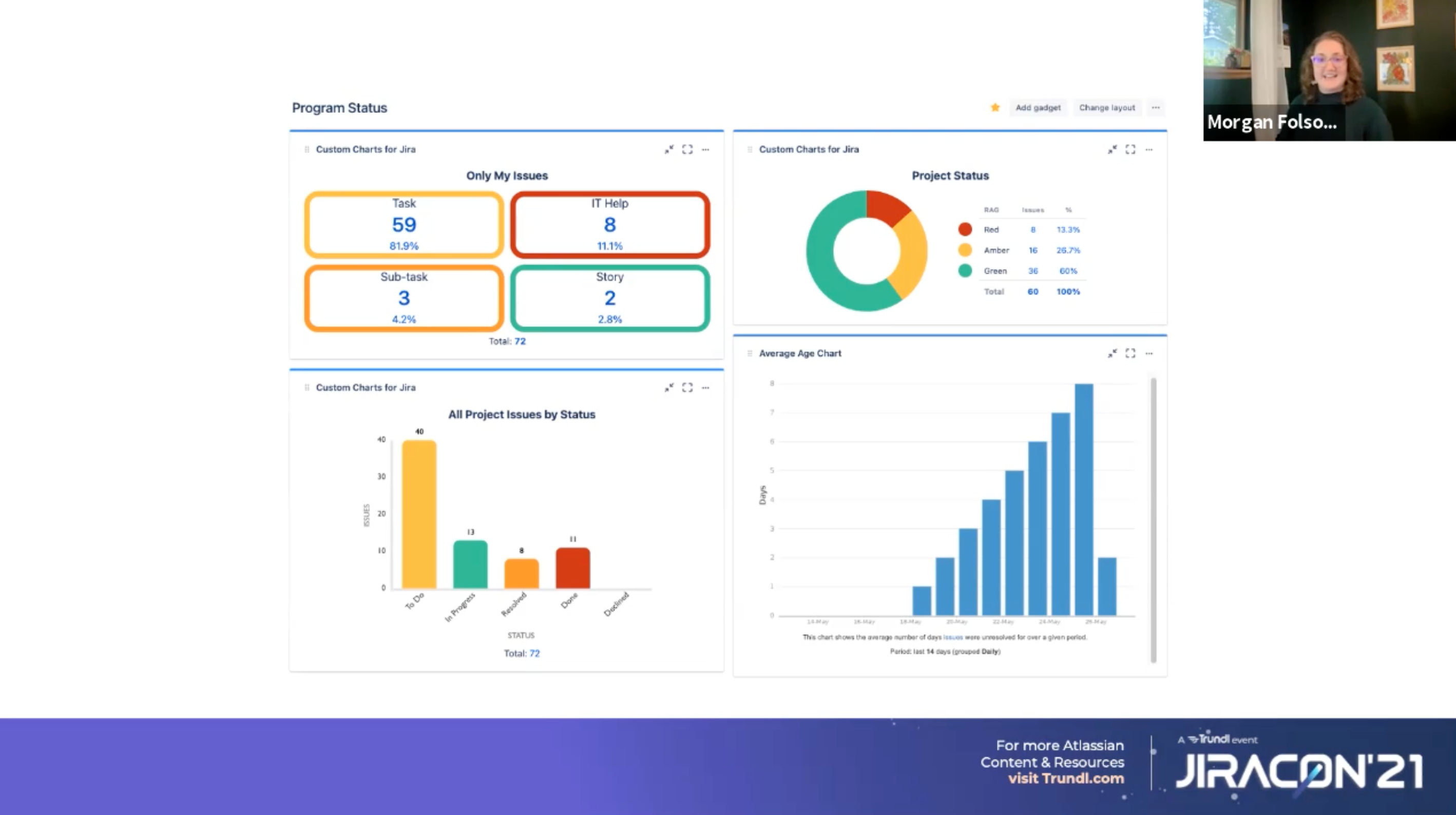
Task: Maximize the Only My Issues gadget to fullscreen
Action: tap(687, 149)
